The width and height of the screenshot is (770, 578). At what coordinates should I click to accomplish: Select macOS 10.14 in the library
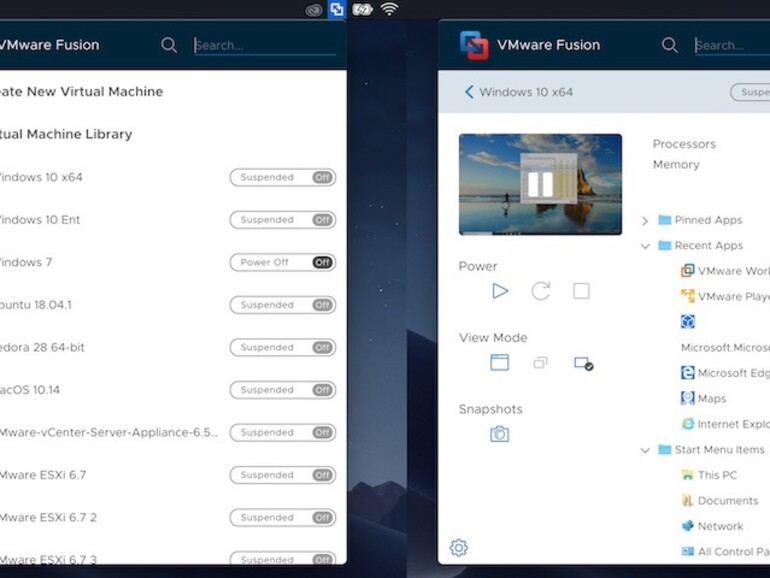point(30,390)
